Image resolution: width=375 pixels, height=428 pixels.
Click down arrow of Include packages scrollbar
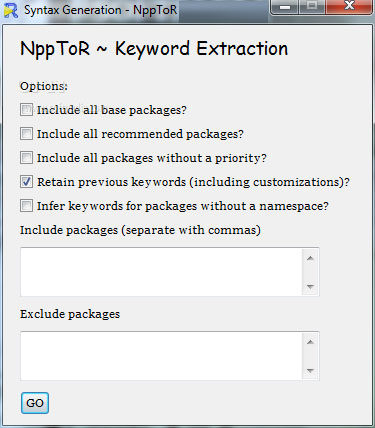(310, 286)
